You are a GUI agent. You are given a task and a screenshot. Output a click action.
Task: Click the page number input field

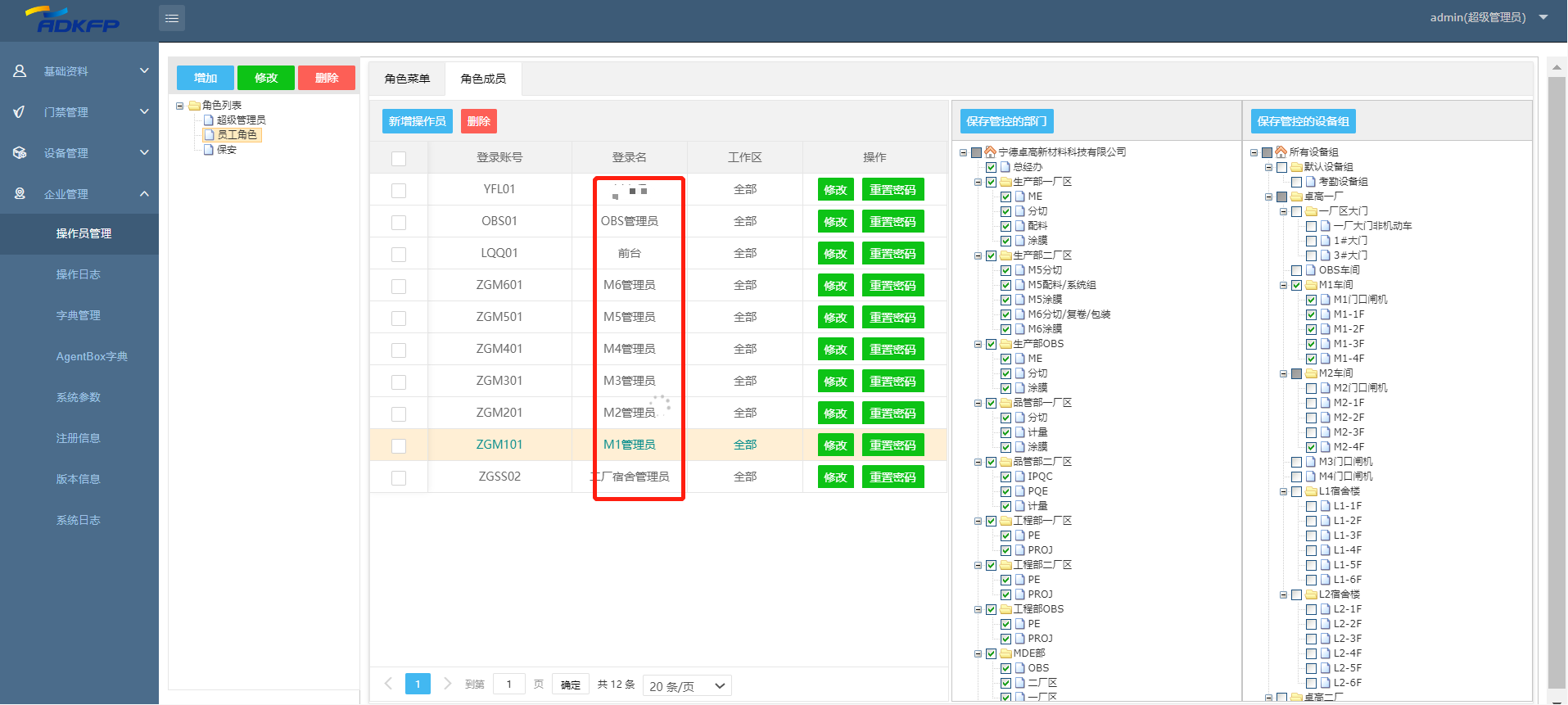[x=509, y=685]
